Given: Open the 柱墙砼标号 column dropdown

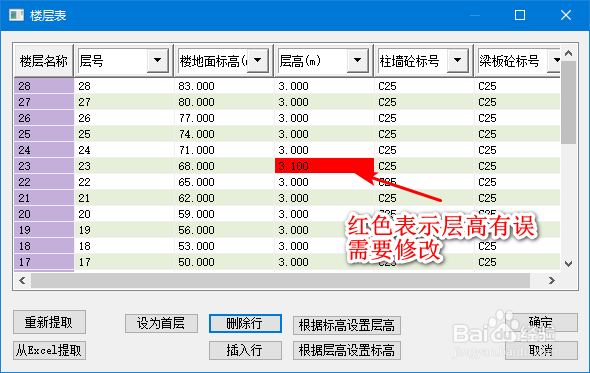Looking at the screenshot, I should click(x=458, y=60).
